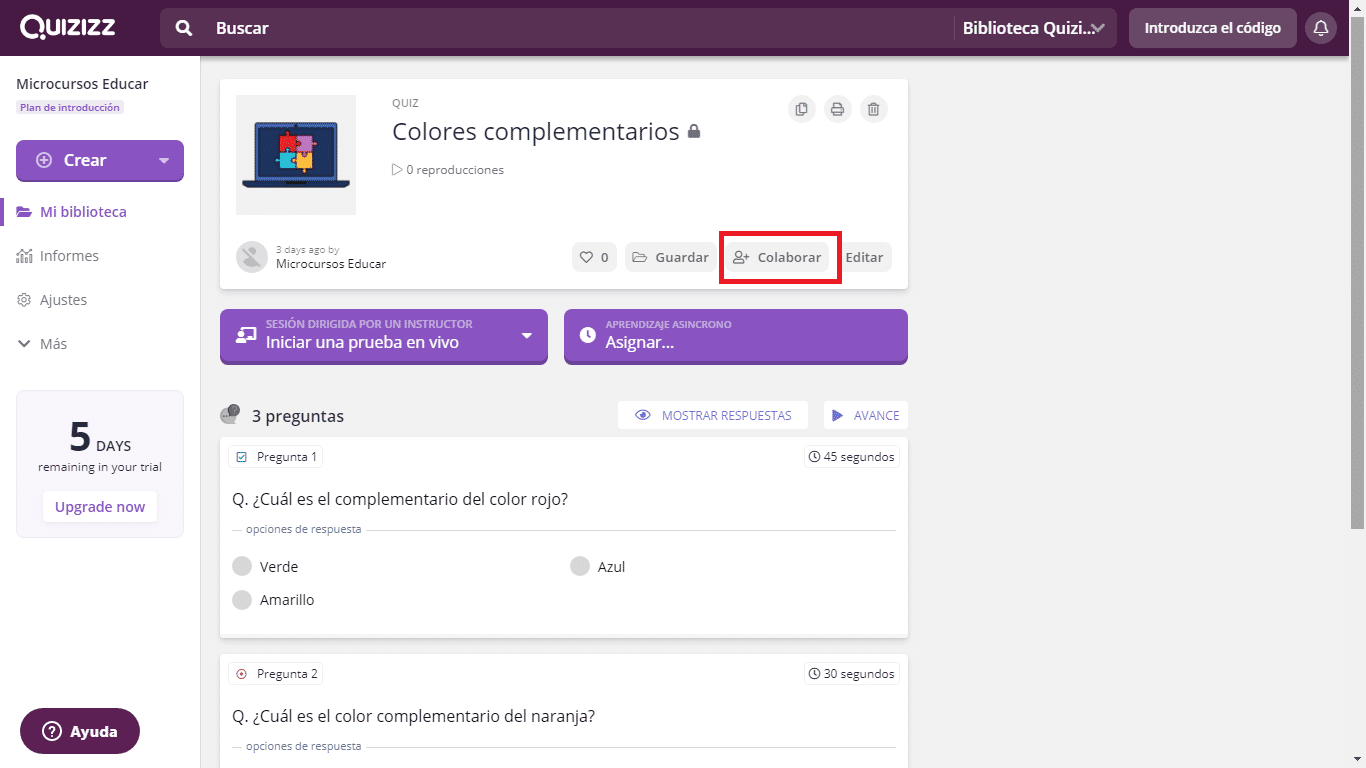Like the quiz with heart icon
Image resolution: width=1366 pixels, height=768 pixels.
pyautogui.click(x=594, y=257)
